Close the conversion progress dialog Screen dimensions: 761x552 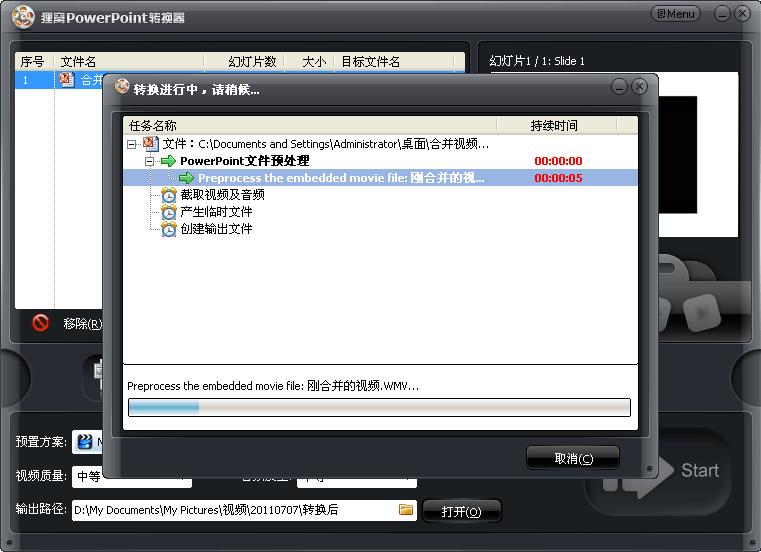[x=640, y=87]
